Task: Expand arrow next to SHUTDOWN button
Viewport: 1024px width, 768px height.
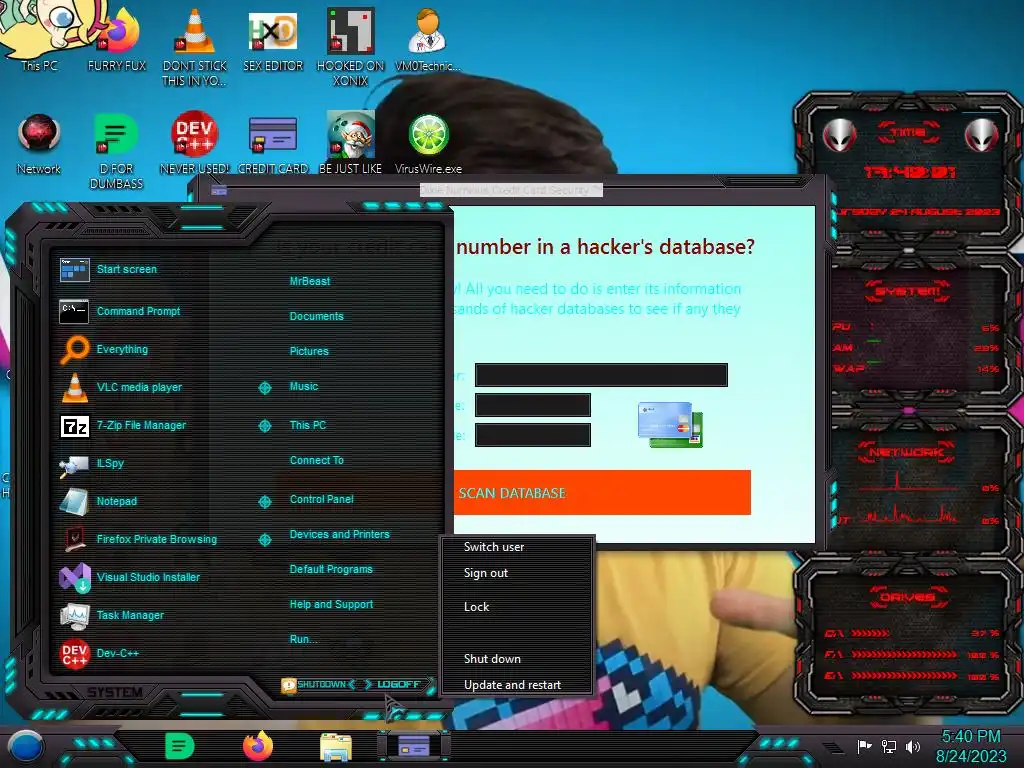Action: click(x=353, y=684)
